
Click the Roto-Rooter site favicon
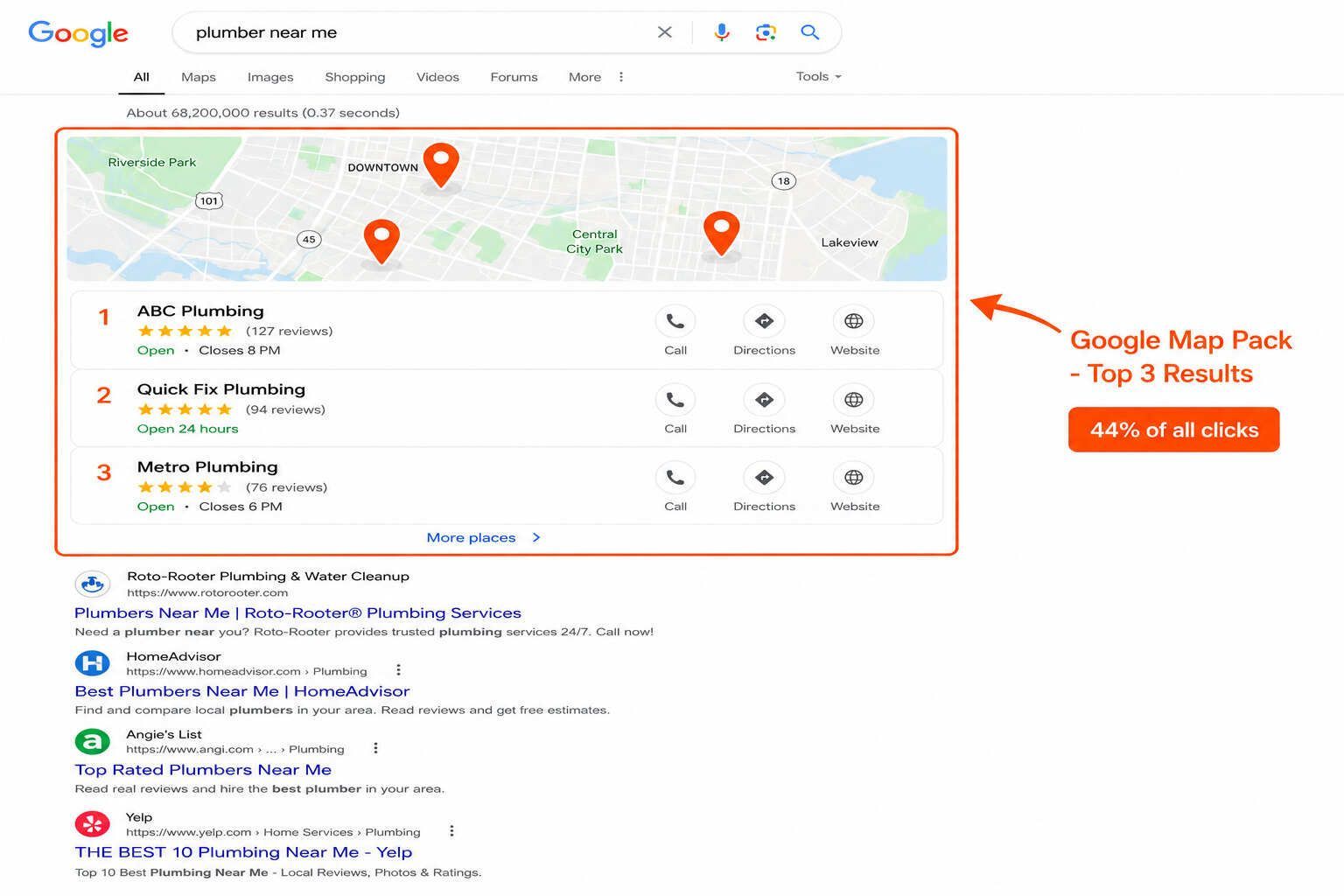tap(92, 584)
